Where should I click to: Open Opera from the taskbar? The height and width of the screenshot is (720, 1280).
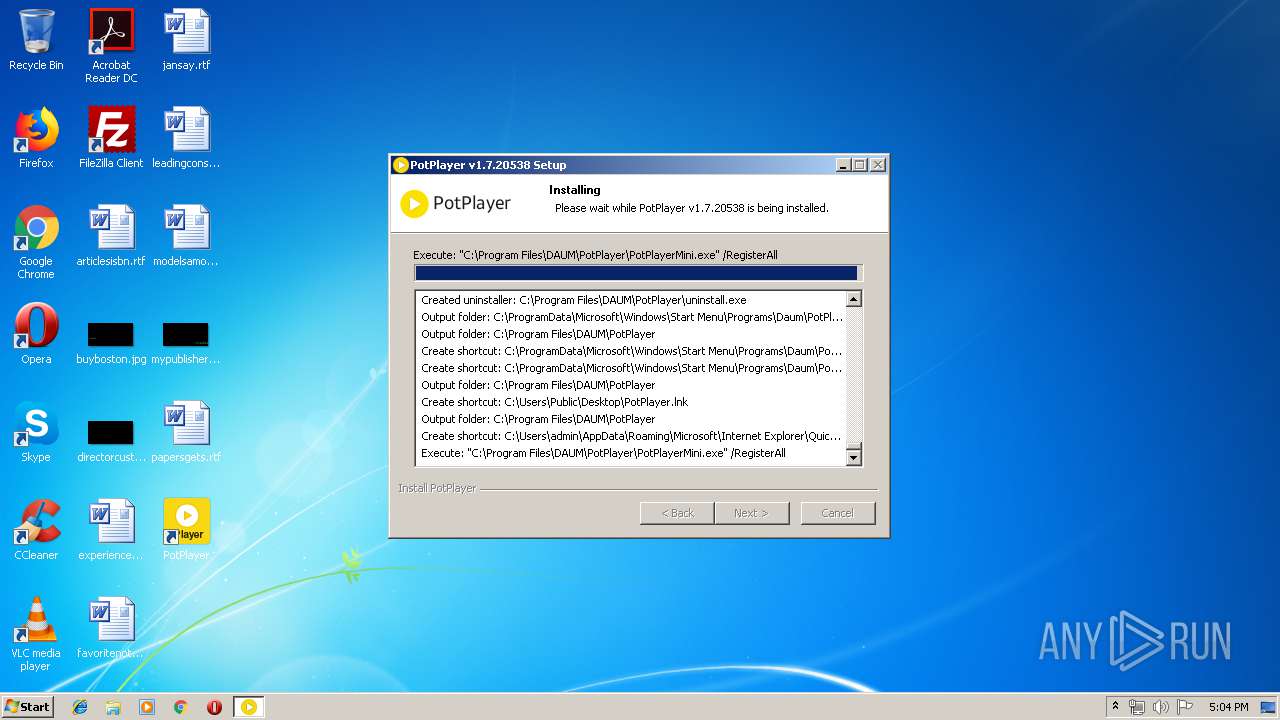214,707
